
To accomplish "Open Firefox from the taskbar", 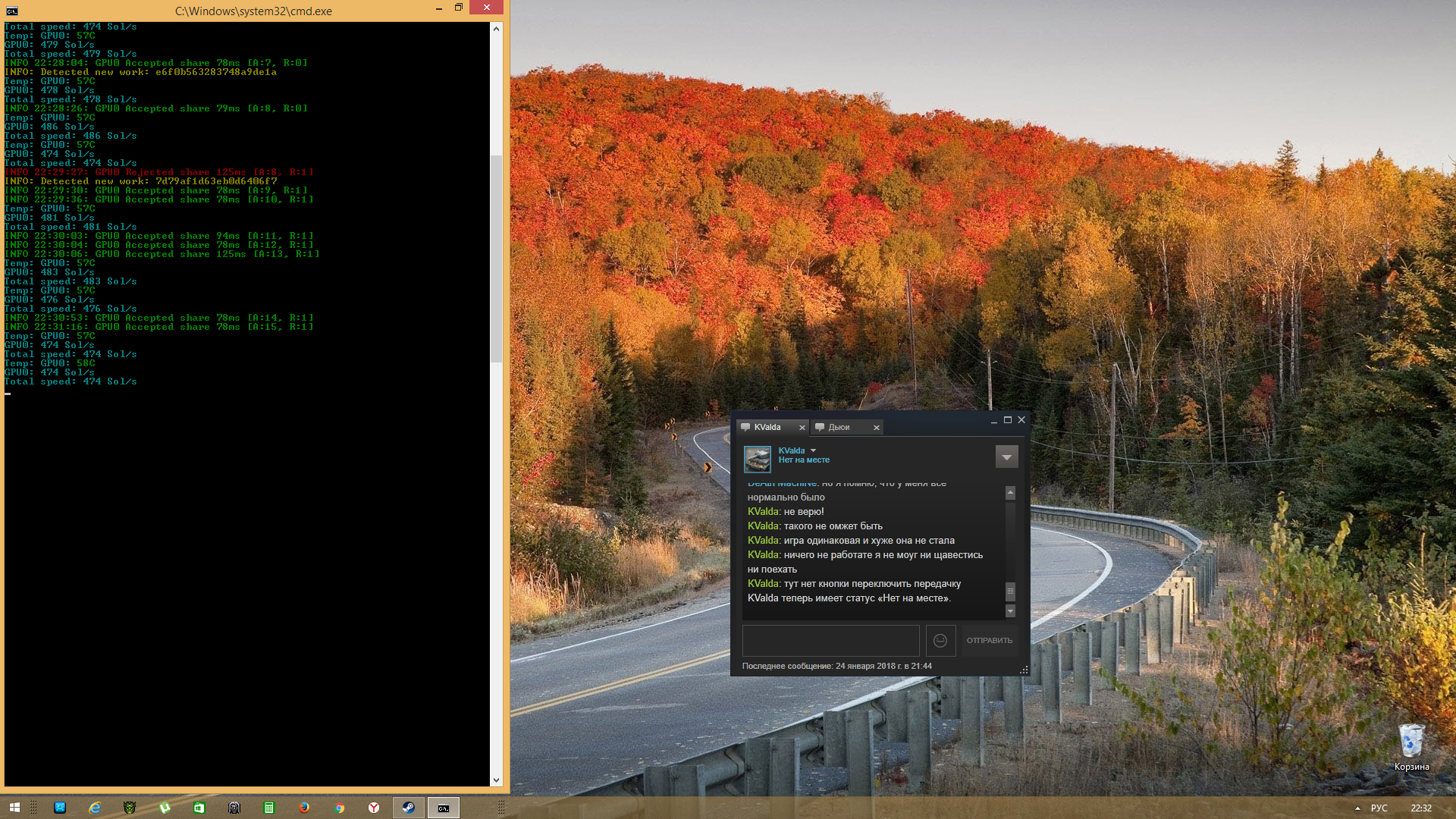I will coord(304,808).
